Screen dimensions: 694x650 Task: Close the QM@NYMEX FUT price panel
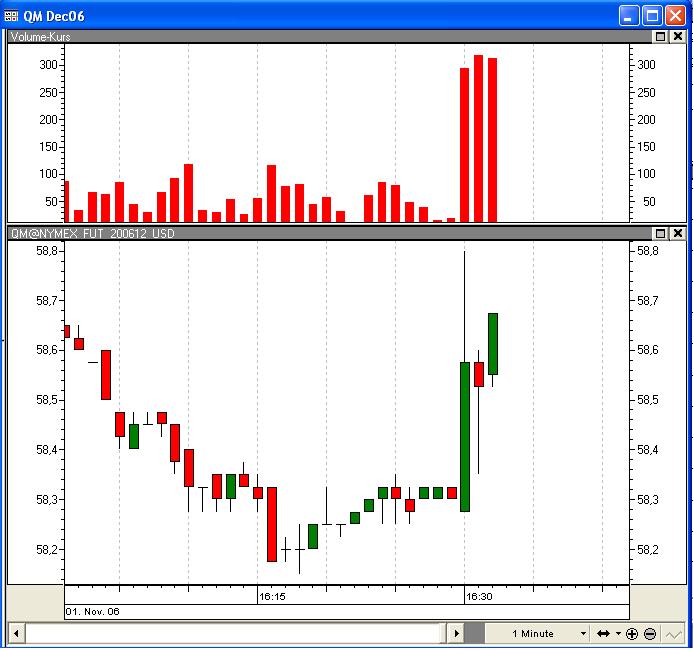coord(678,233)
